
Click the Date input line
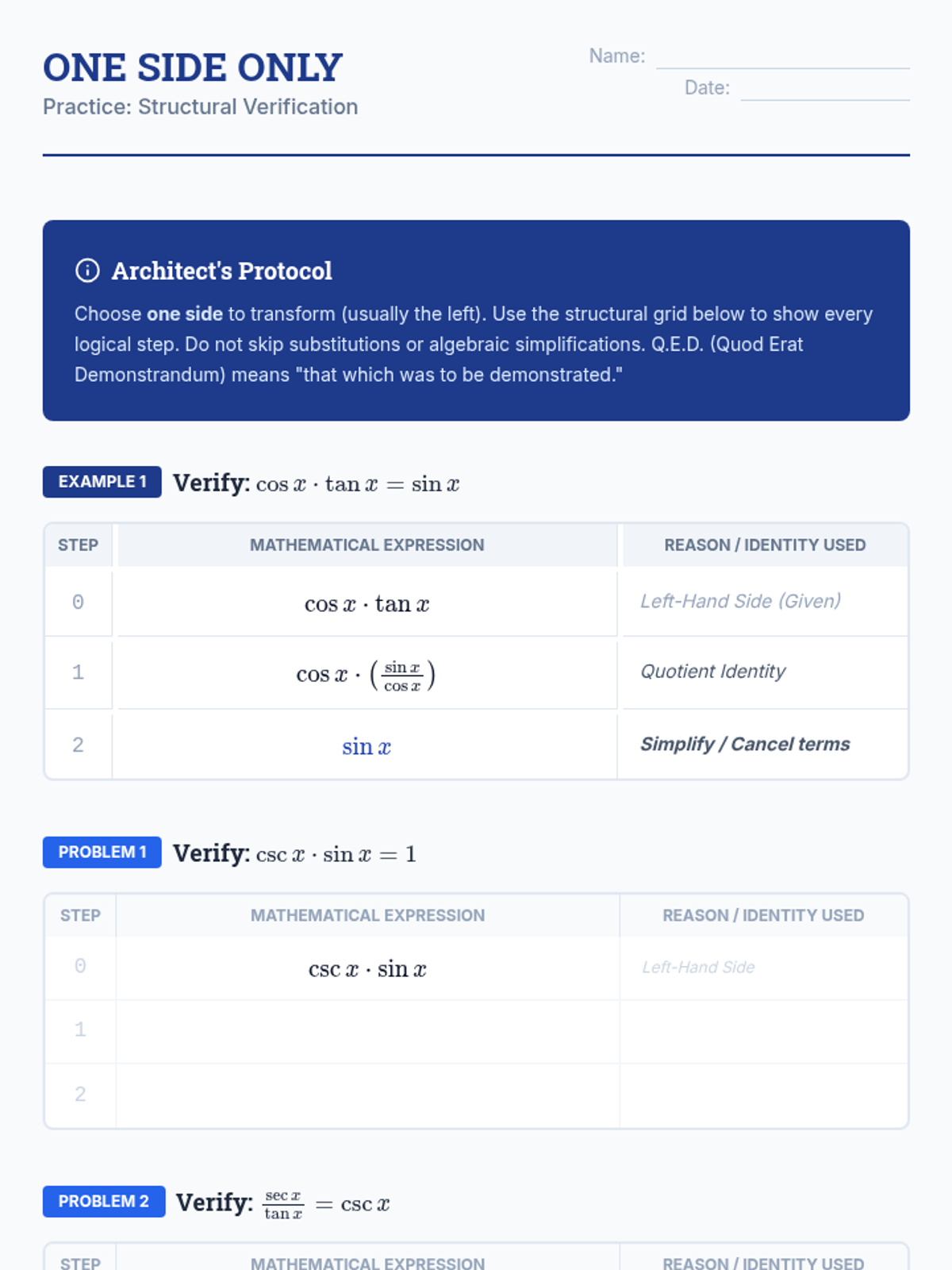[x=824, y=89]
